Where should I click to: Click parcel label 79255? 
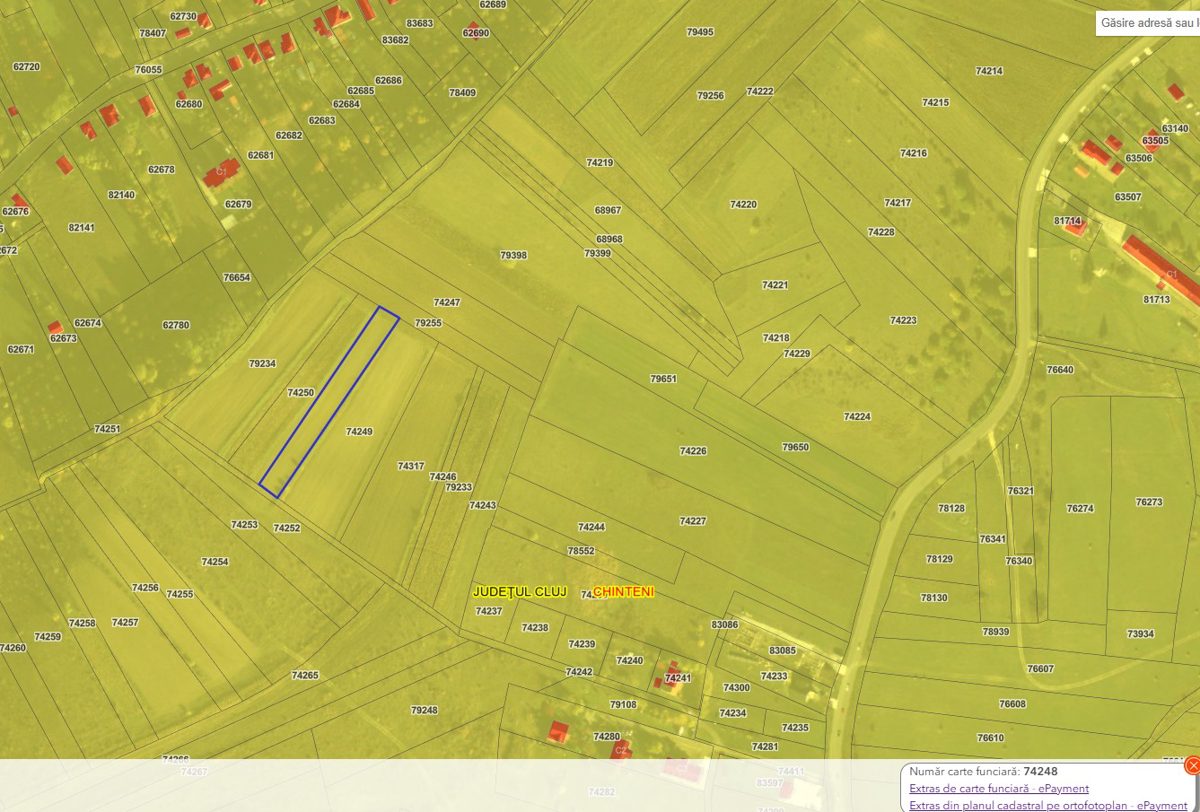428,323
